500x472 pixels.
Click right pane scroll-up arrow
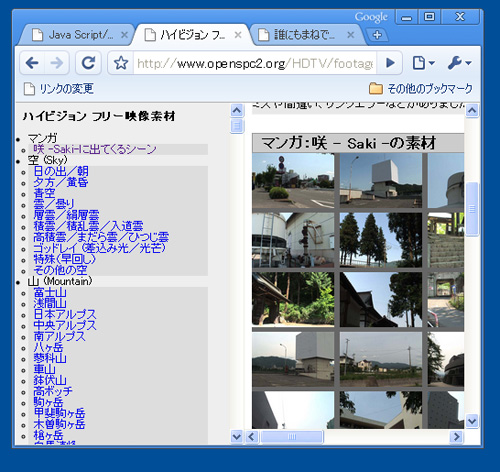(472, 111)
